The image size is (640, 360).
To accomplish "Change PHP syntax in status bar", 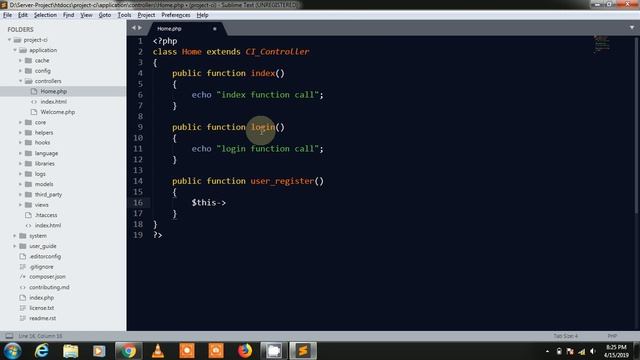I will point(612,336).
